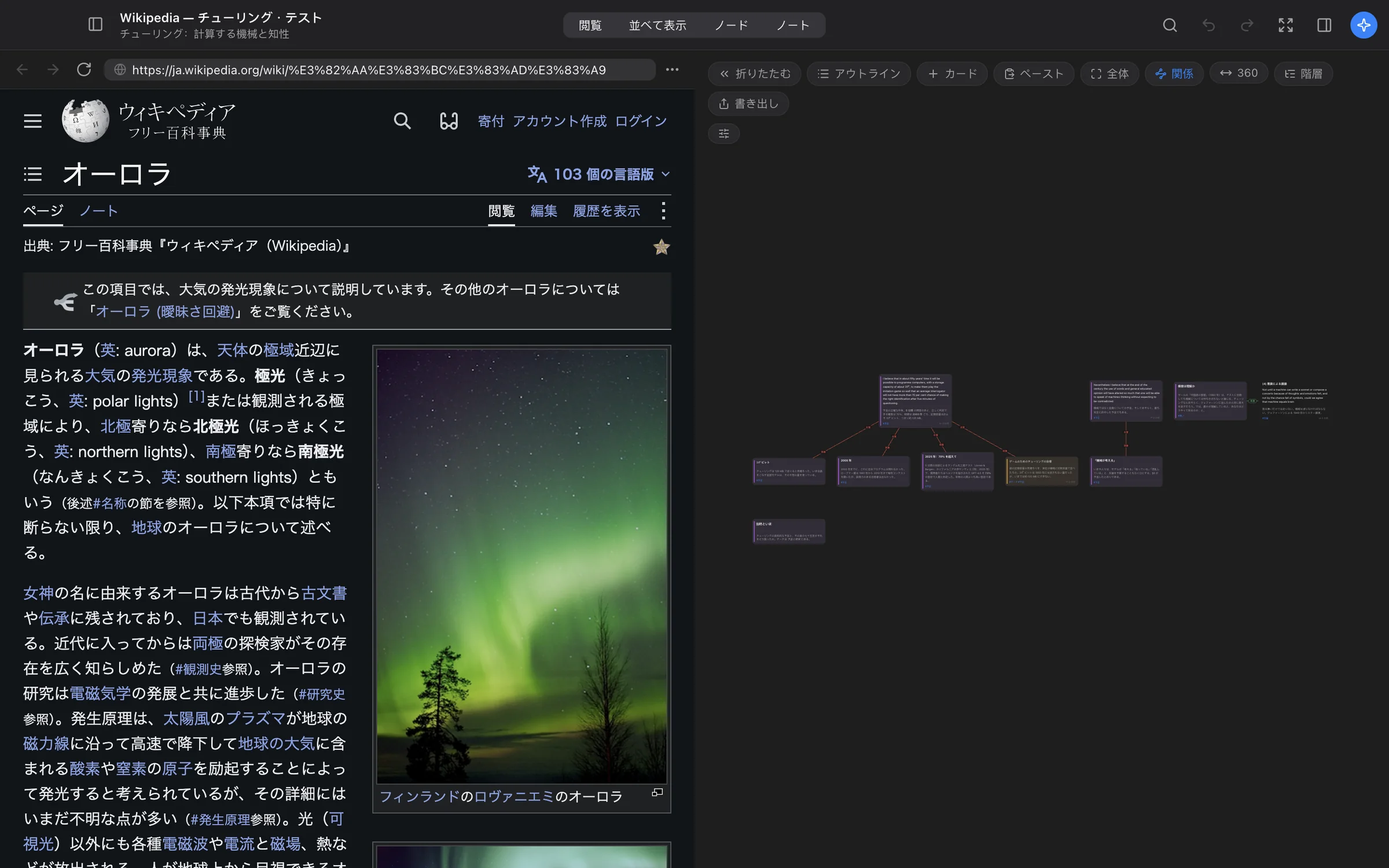Go back with the browser back arrow
Image resolution: width=1389 pixels, height=868 pixels.
22,69
